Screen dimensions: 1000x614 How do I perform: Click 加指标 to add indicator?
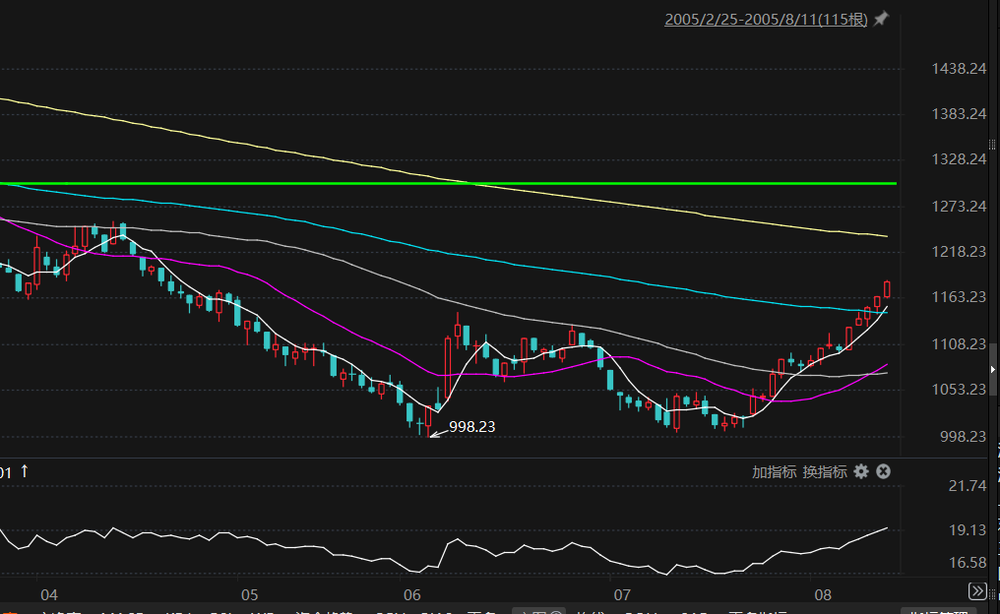click(x=774, y=471)
